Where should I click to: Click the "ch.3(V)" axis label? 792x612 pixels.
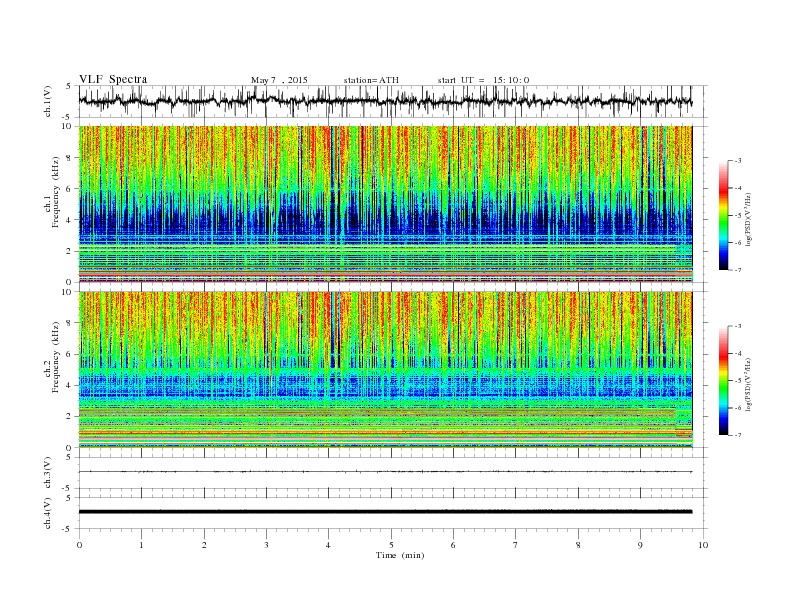[48, 473]
